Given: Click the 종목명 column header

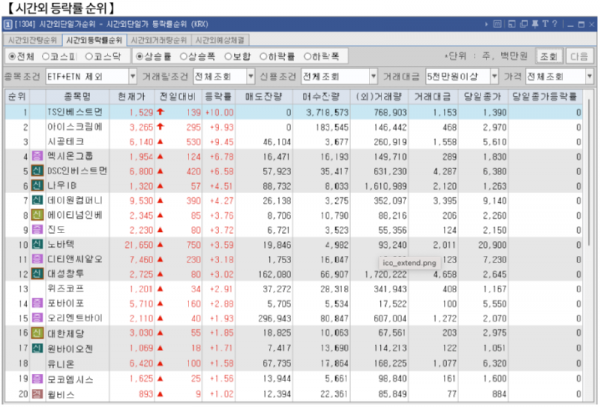Looking at the screenshot, I should point(77,96).
